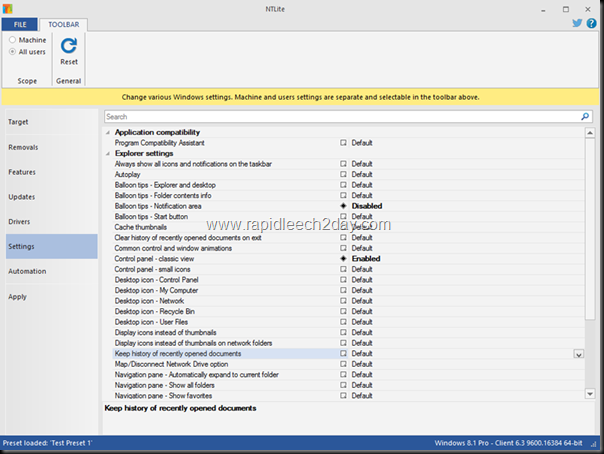The width and height of the screenshot is (604, 454).
Task: Select the Machine scope radio button
Action: click(12, 40)
